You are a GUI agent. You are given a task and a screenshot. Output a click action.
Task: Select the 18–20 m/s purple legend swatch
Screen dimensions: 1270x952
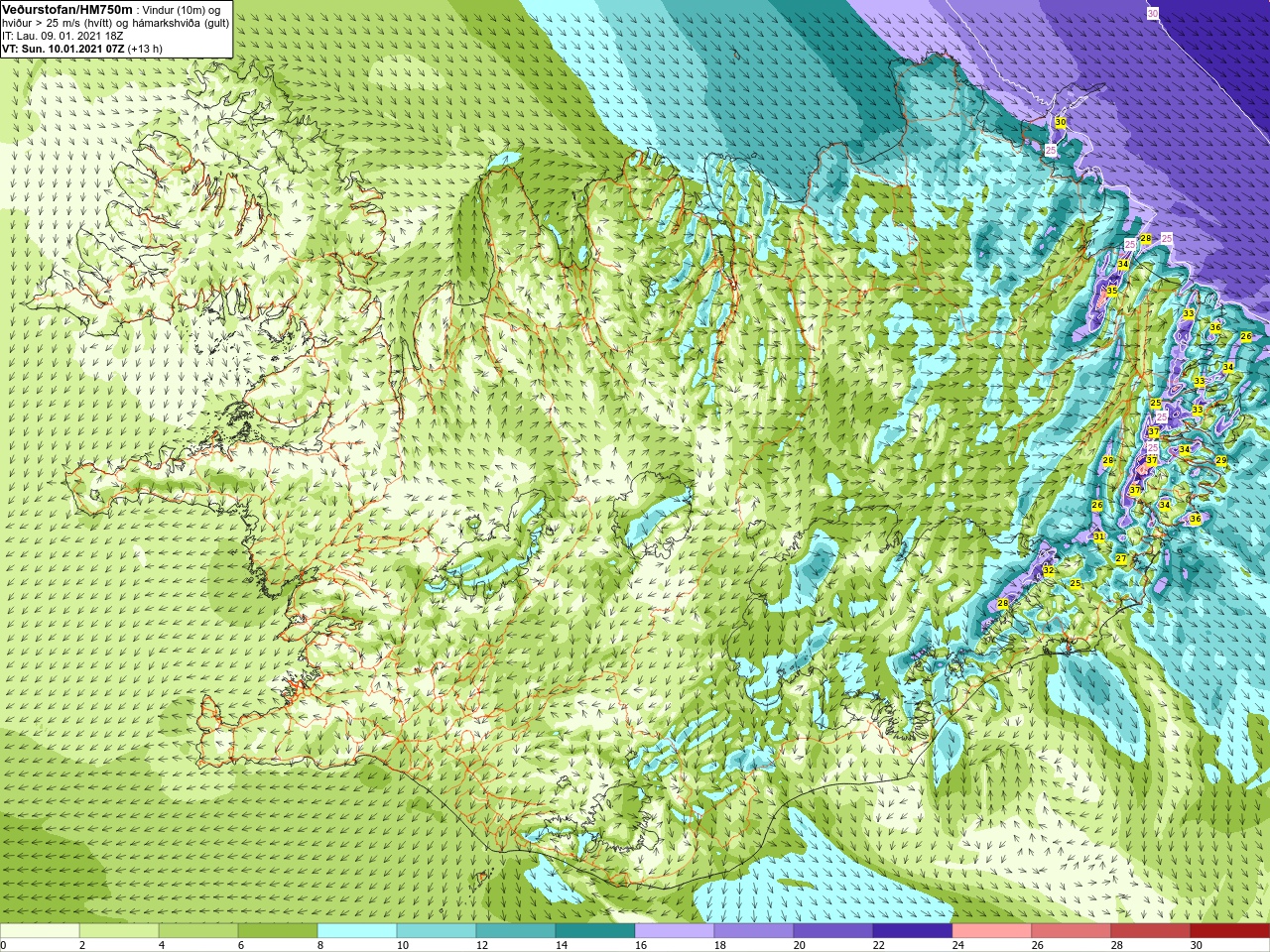click(754, 931)
